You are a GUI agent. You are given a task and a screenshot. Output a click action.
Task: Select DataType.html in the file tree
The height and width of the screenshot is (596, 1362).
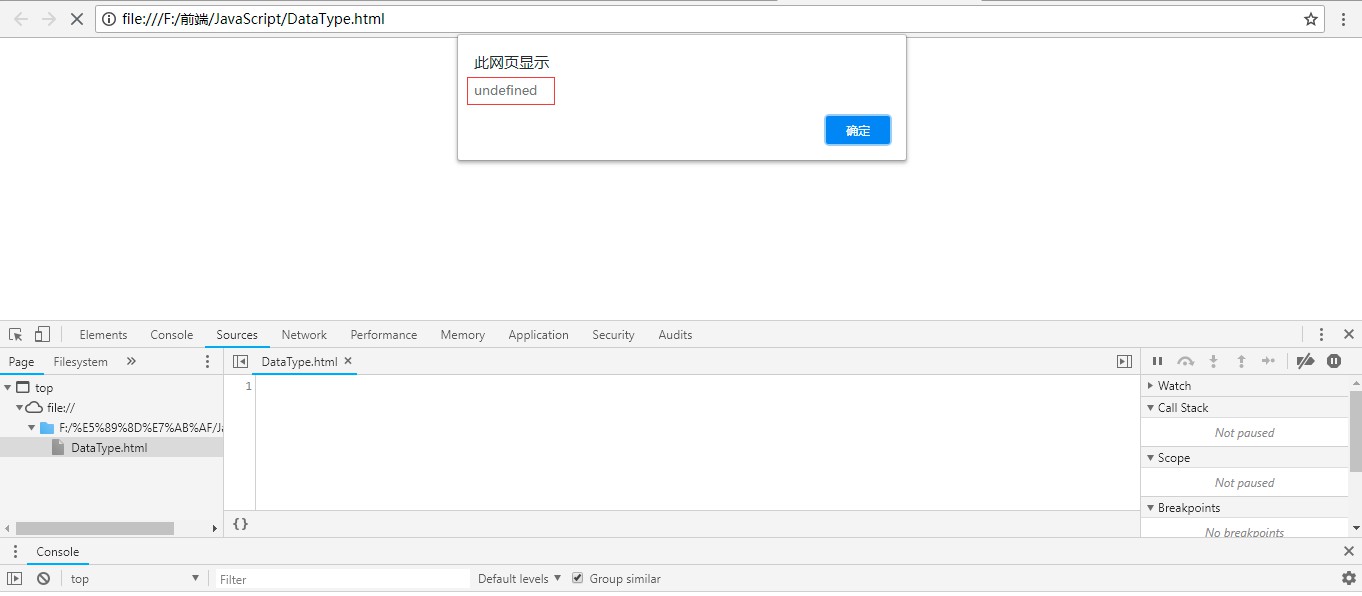[x=109, y=448]
